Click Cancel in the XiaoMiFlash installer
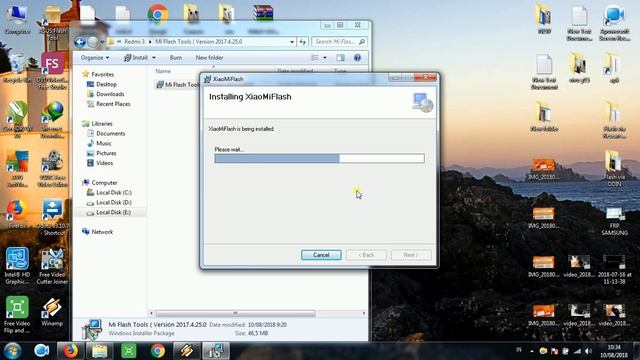Image resolution: width=640 pixels, height=360 pixels. click(x=321, y=255)
